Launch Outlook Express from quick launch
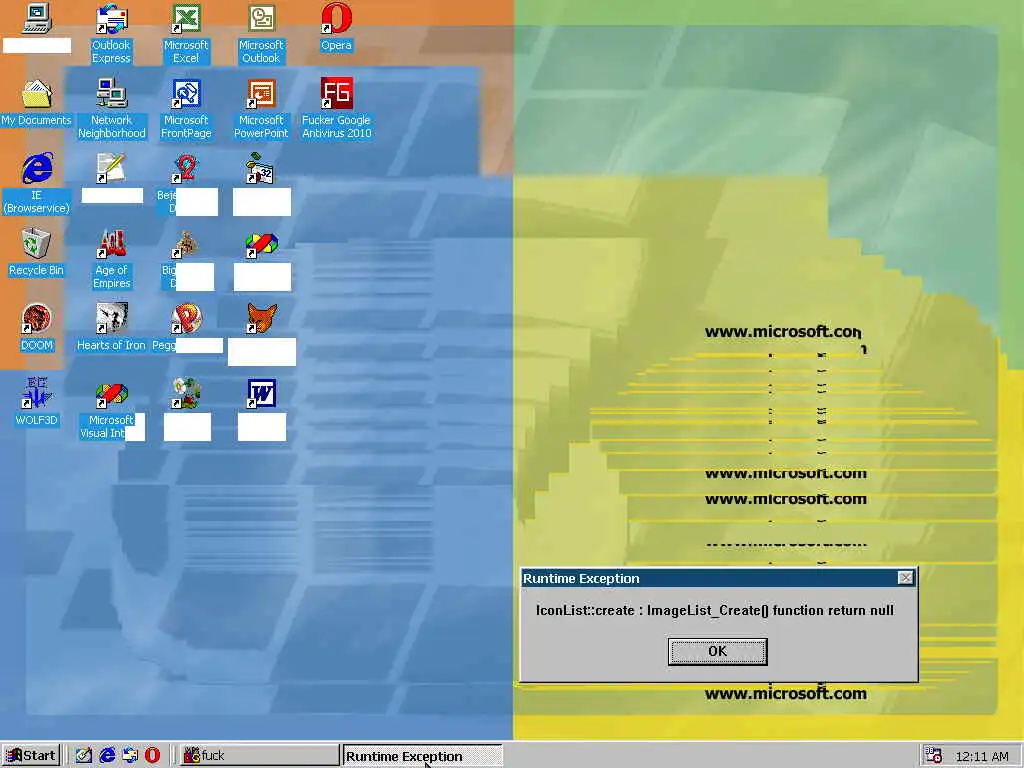Image resolution: width=1024 pixels, height=768 pixels. pos(130,756)
